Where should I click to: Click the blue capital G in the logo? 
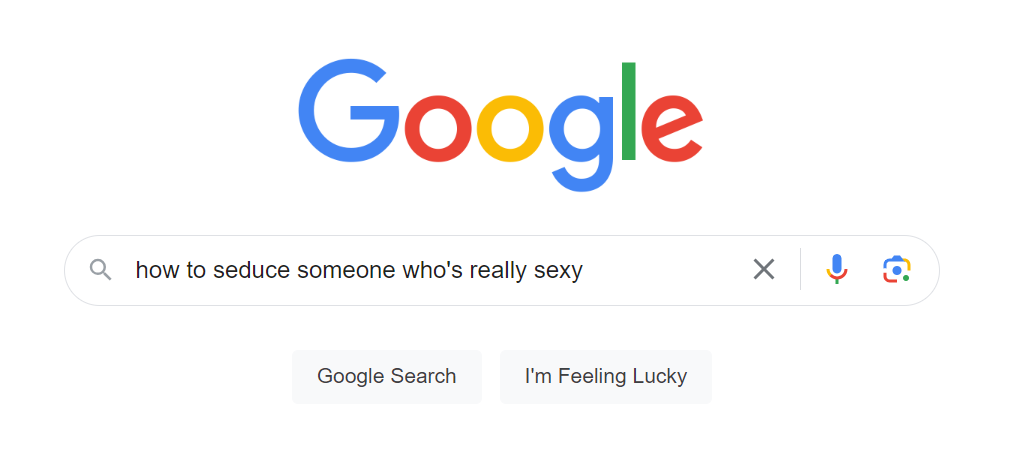pos(349,110)
